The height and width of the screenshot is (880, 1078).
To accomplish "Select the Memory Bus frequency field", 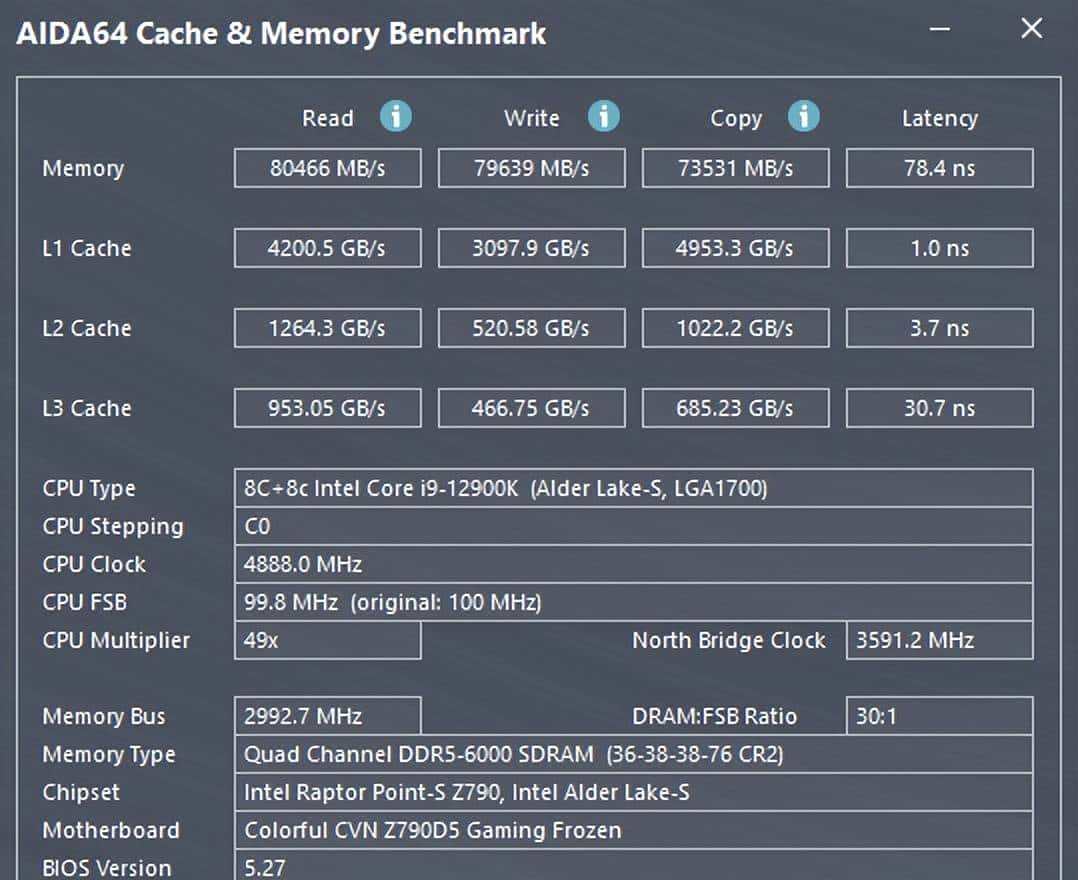I will click(327, 716).
